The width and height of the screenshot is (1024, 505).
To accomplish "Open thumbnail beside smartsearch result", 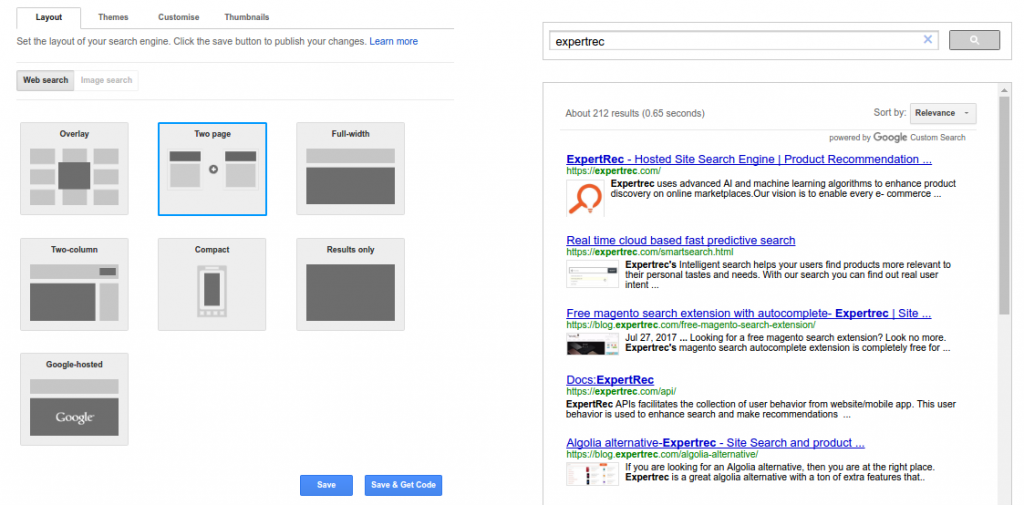I will click(592, 274).
